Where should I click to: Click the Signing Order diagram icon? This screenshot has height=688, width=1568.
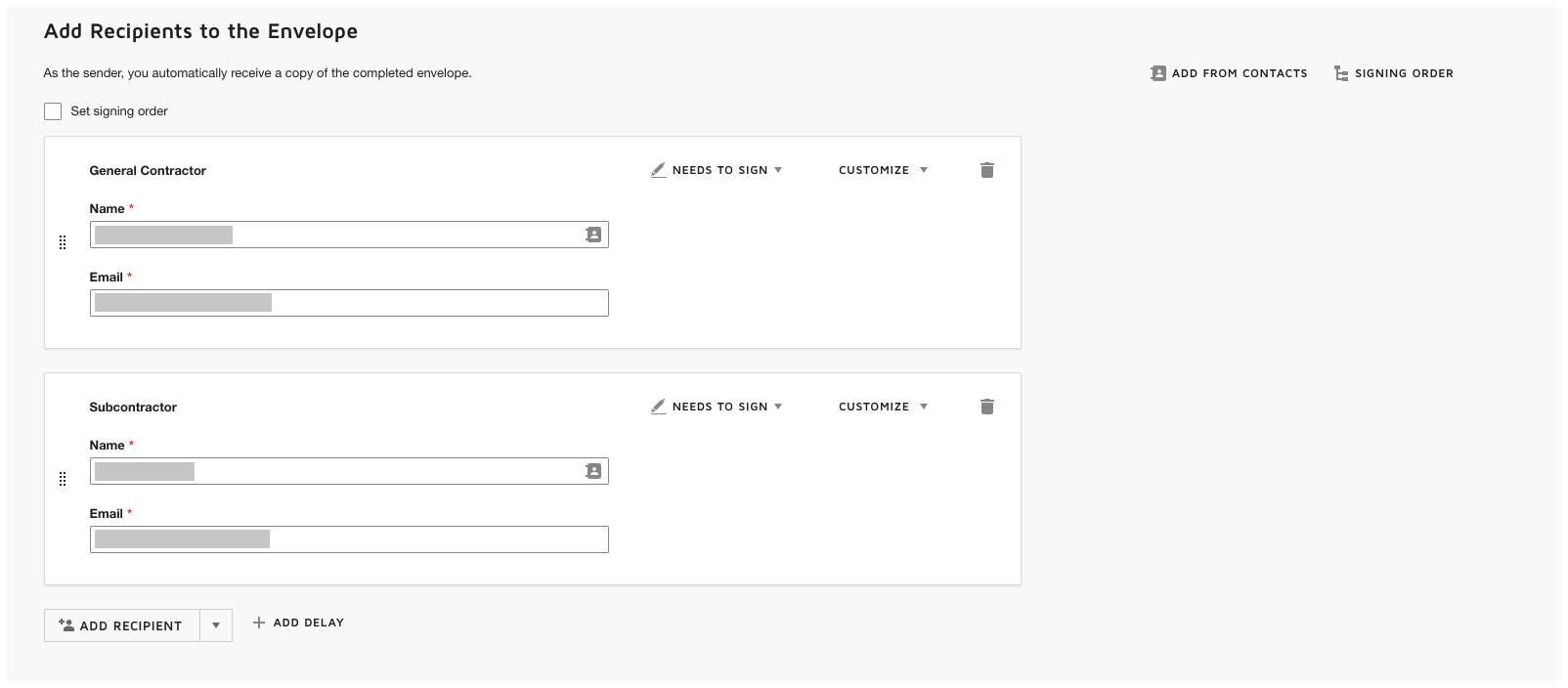pos(1341,73)
